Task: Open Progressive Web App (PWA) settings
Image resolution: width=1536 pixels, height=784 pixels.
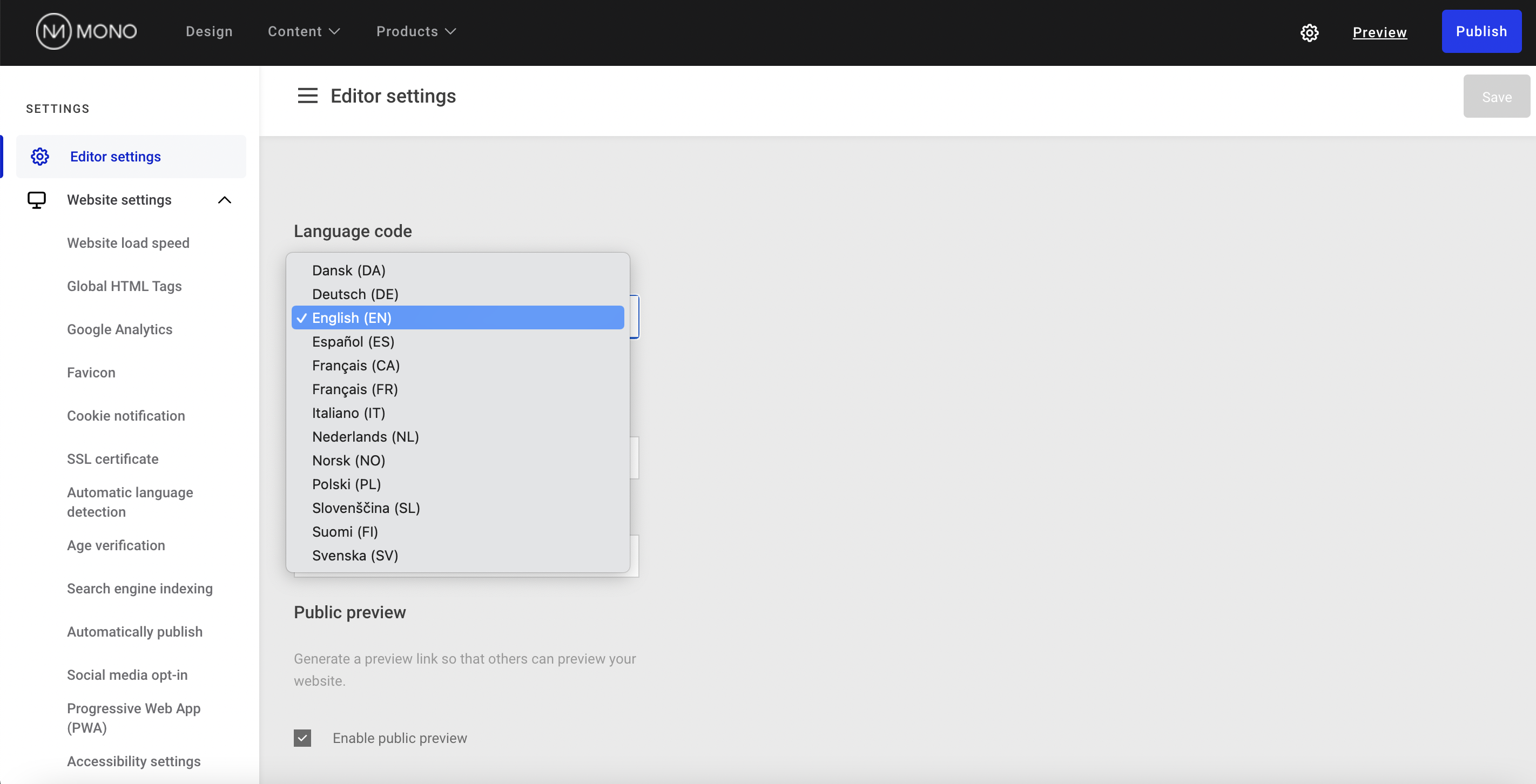Action: 133,718
